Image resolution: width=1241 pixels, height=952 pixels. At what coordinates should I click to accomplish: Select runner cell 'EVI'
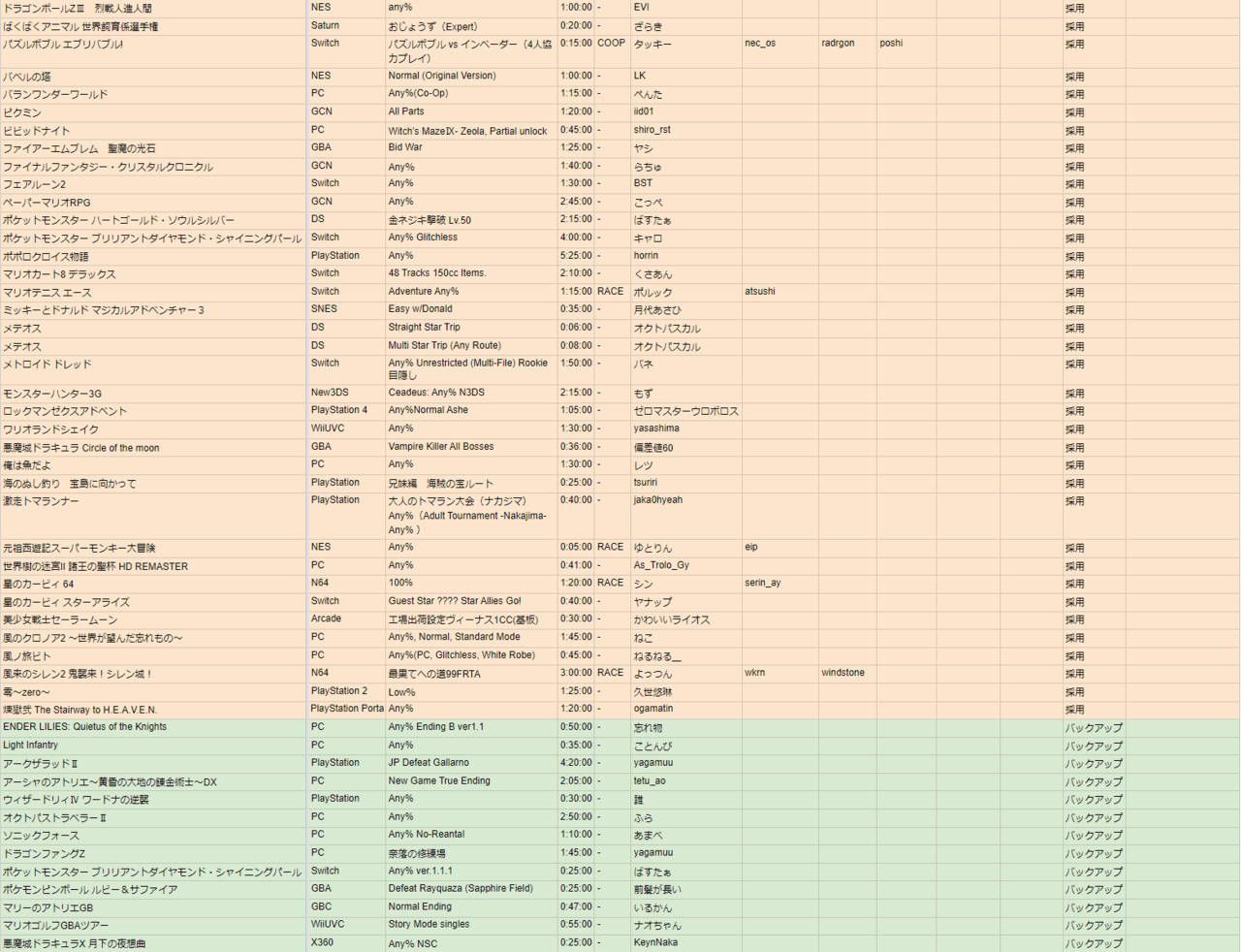click(x=685, y=8)
